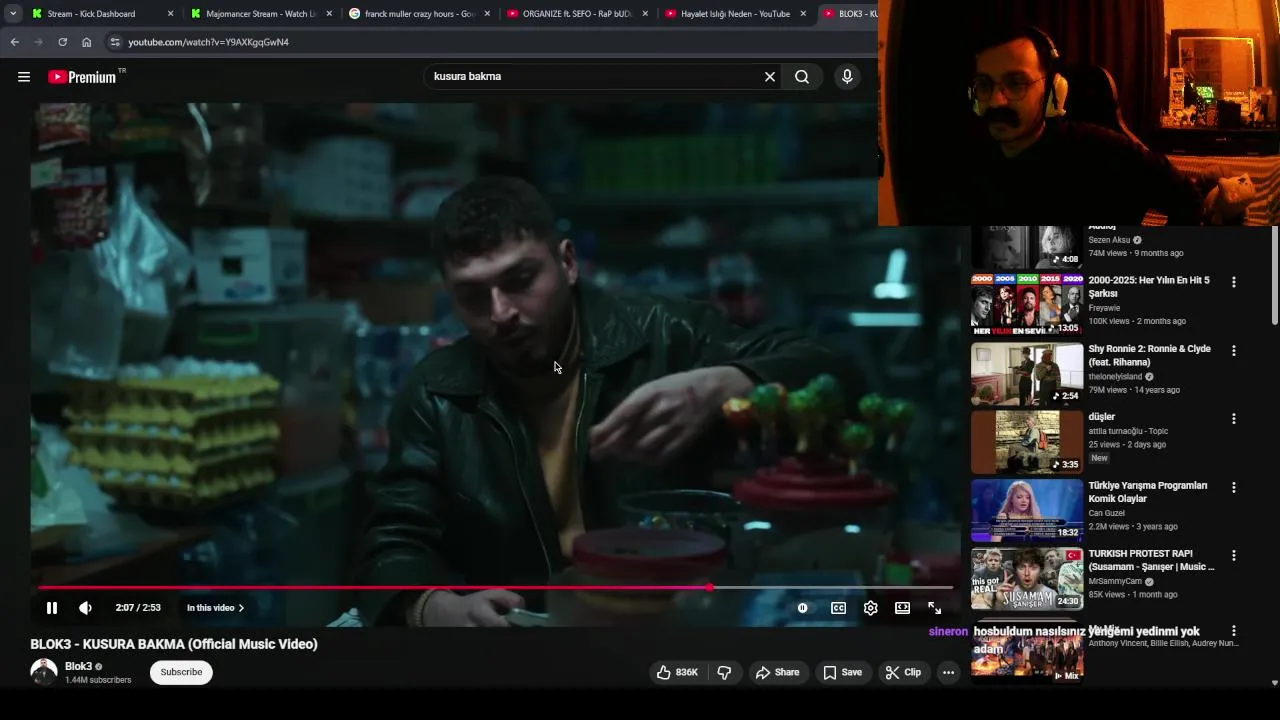
Task: Close the ORGANIZE ft. SEFO tab
Action: [645, 14]
